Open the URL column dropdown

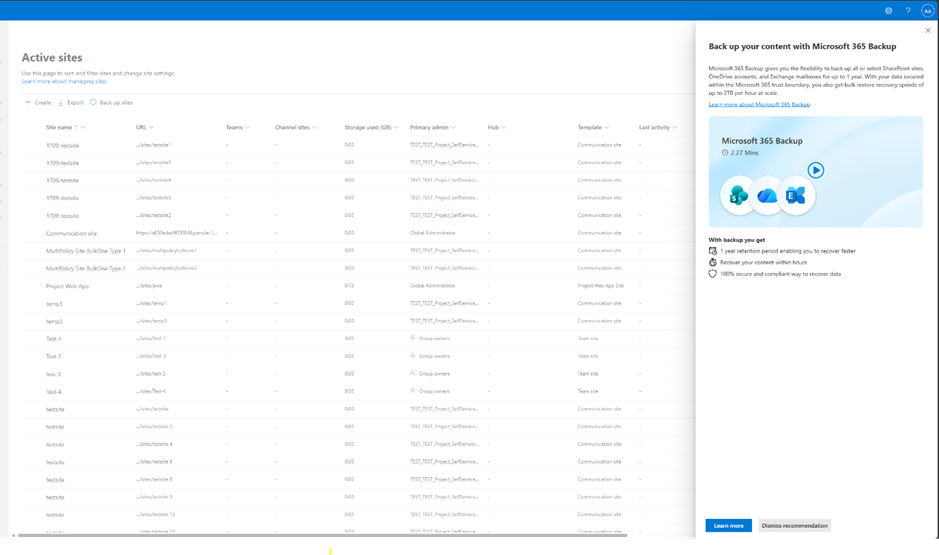pos(152,128)
